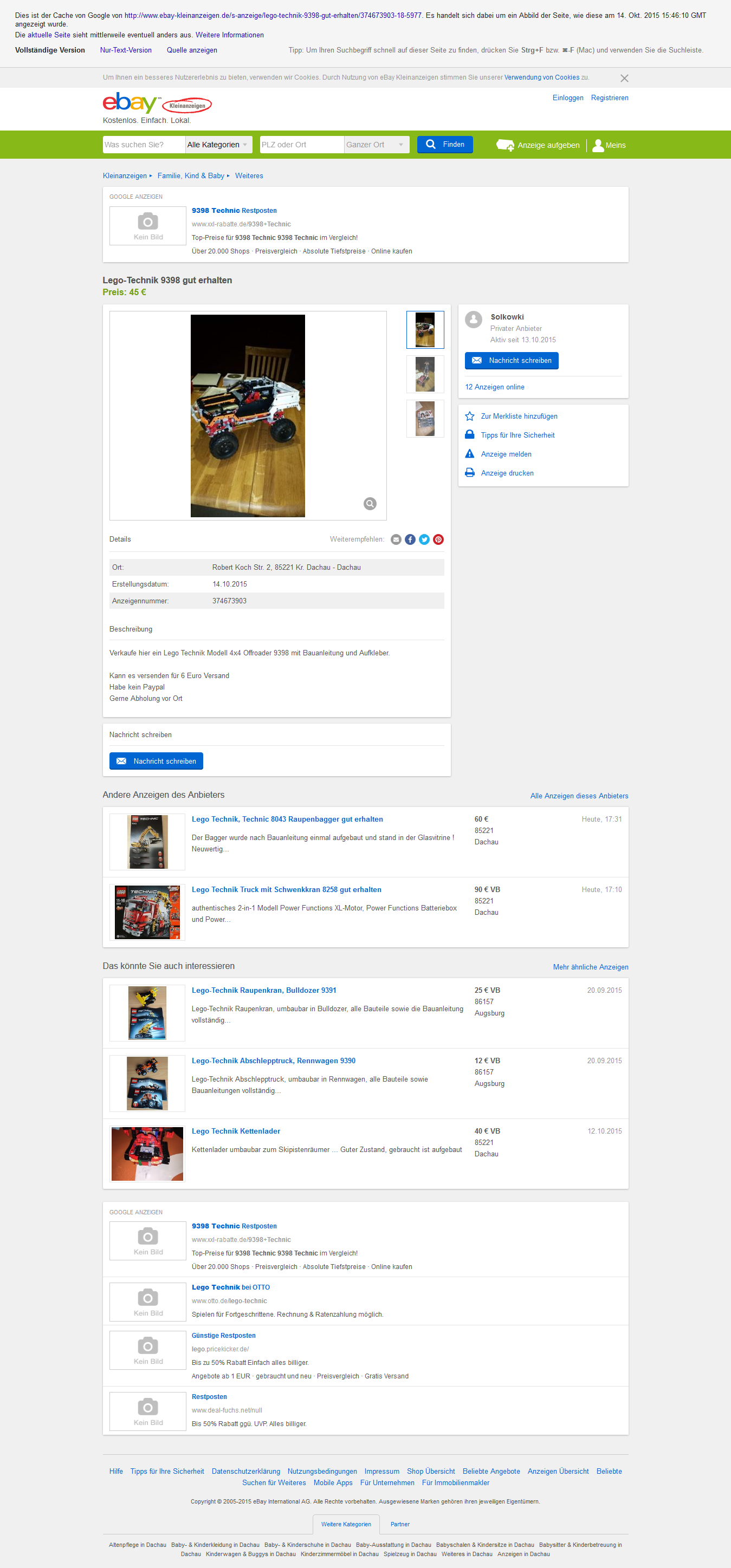This screenshot has height=1568, width=731.
Task: Open 12 Anzeigen online link
Action: (495, 387)
